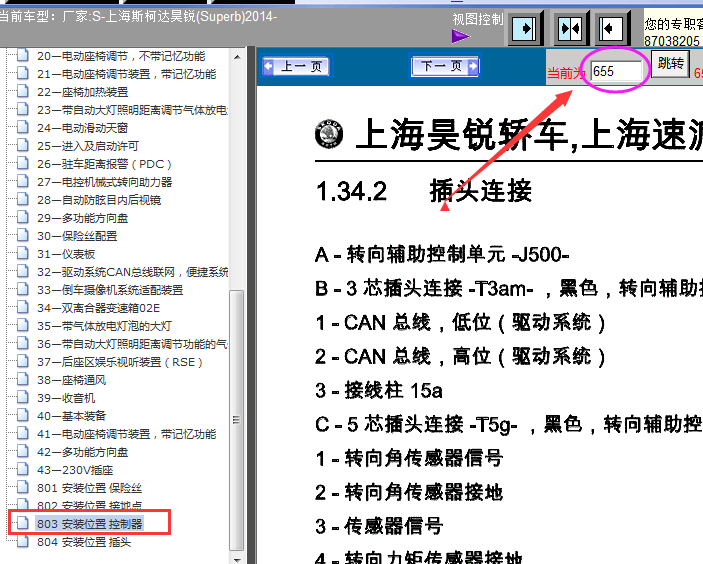Select 24—电动滑动天窗
The height and width of the screenshot is (564, 703).
tap(82, 128)
